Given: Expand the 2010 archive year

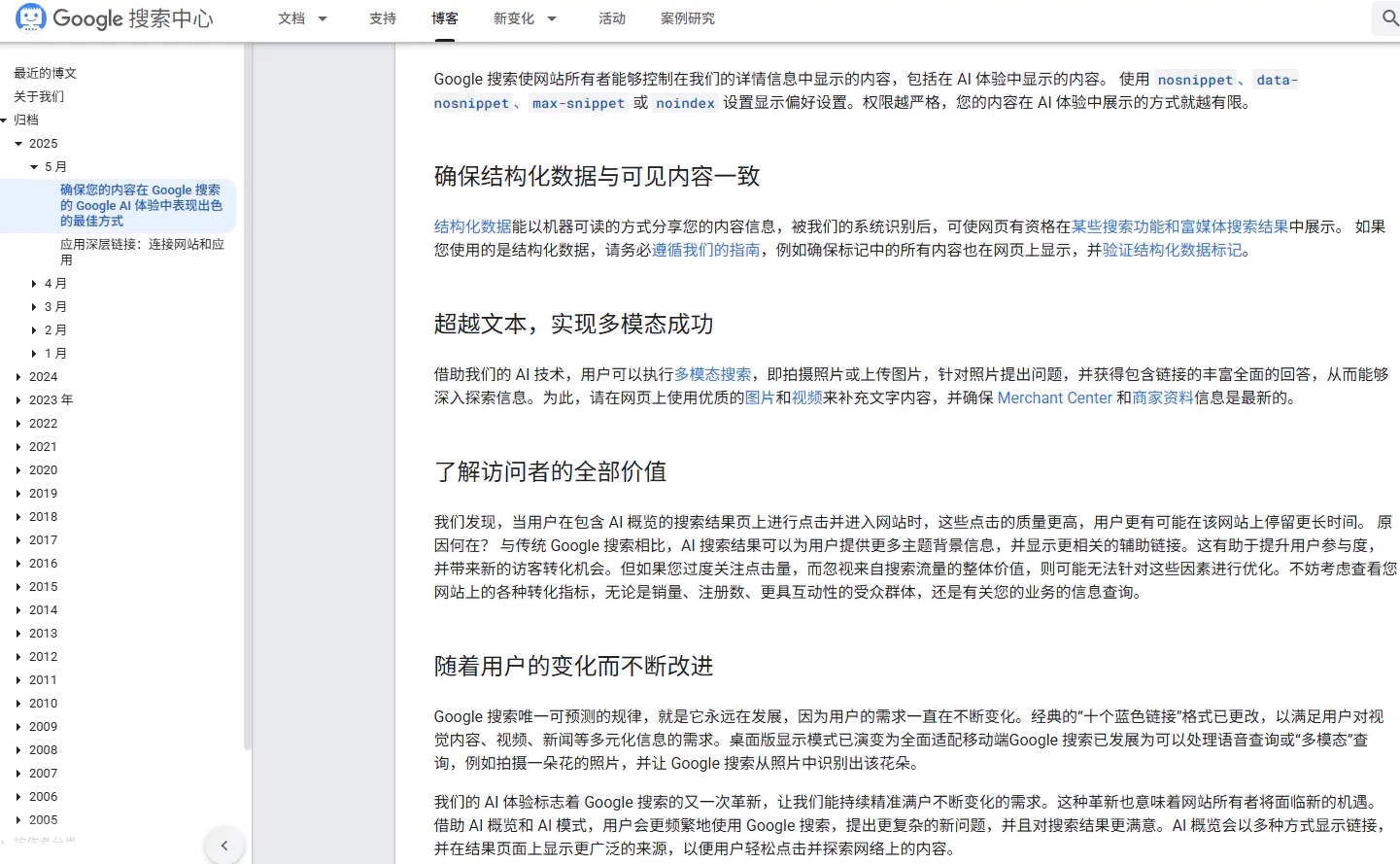Looking at the screenshot, I should tap(18, 703).
